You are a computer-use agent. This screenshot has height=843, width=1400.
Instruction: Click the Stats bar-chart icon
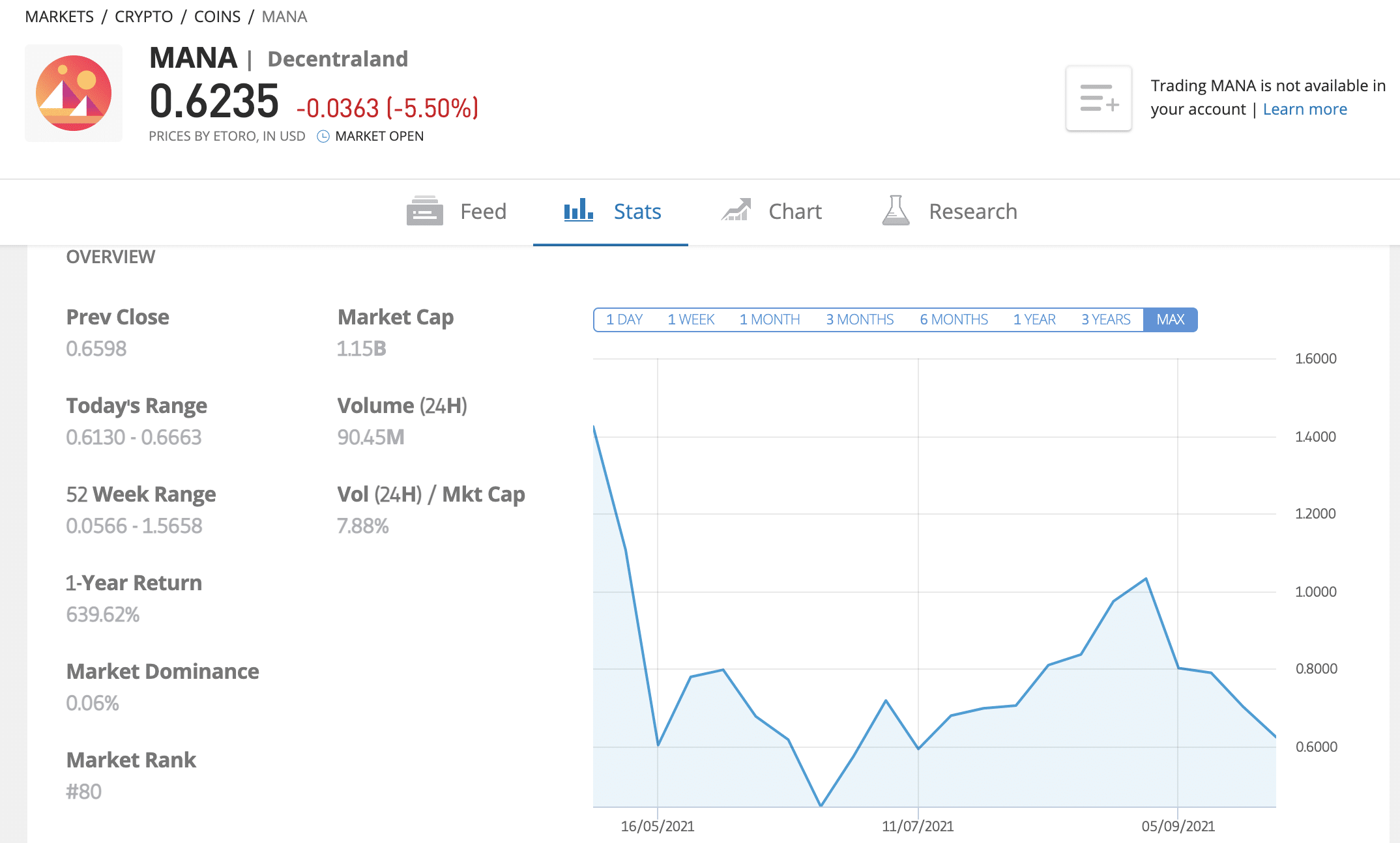[578, 210]
